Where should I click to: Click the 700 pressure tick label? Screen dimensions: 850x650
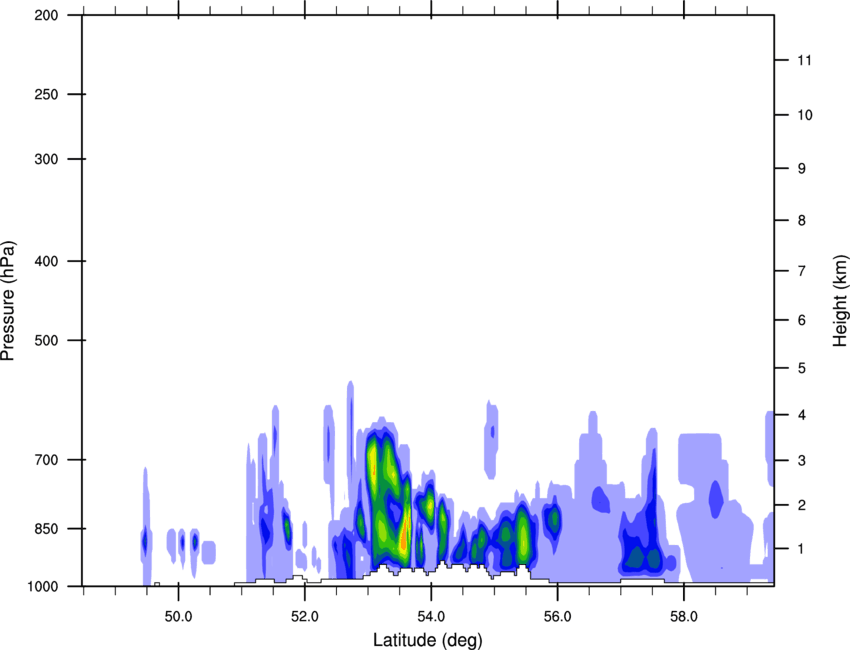coord(46,460)
